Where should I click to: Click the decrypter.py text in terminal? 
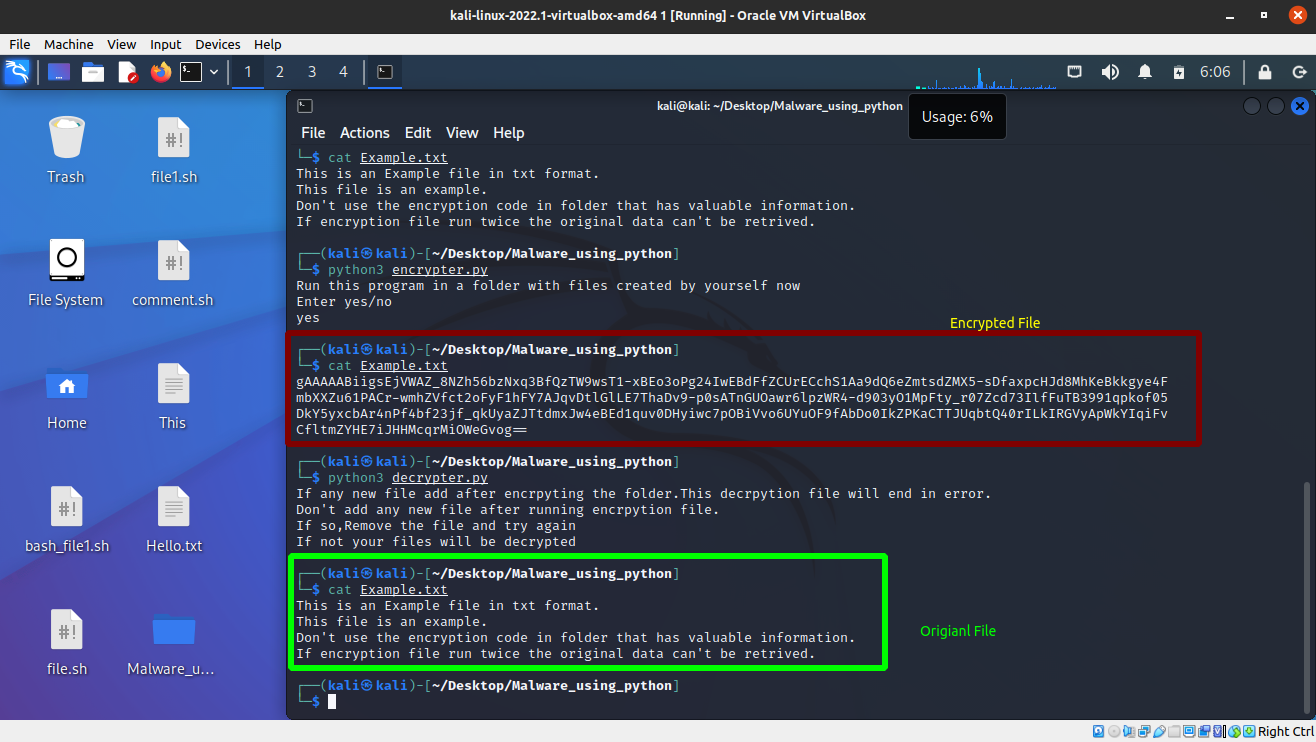pos(440,478)
